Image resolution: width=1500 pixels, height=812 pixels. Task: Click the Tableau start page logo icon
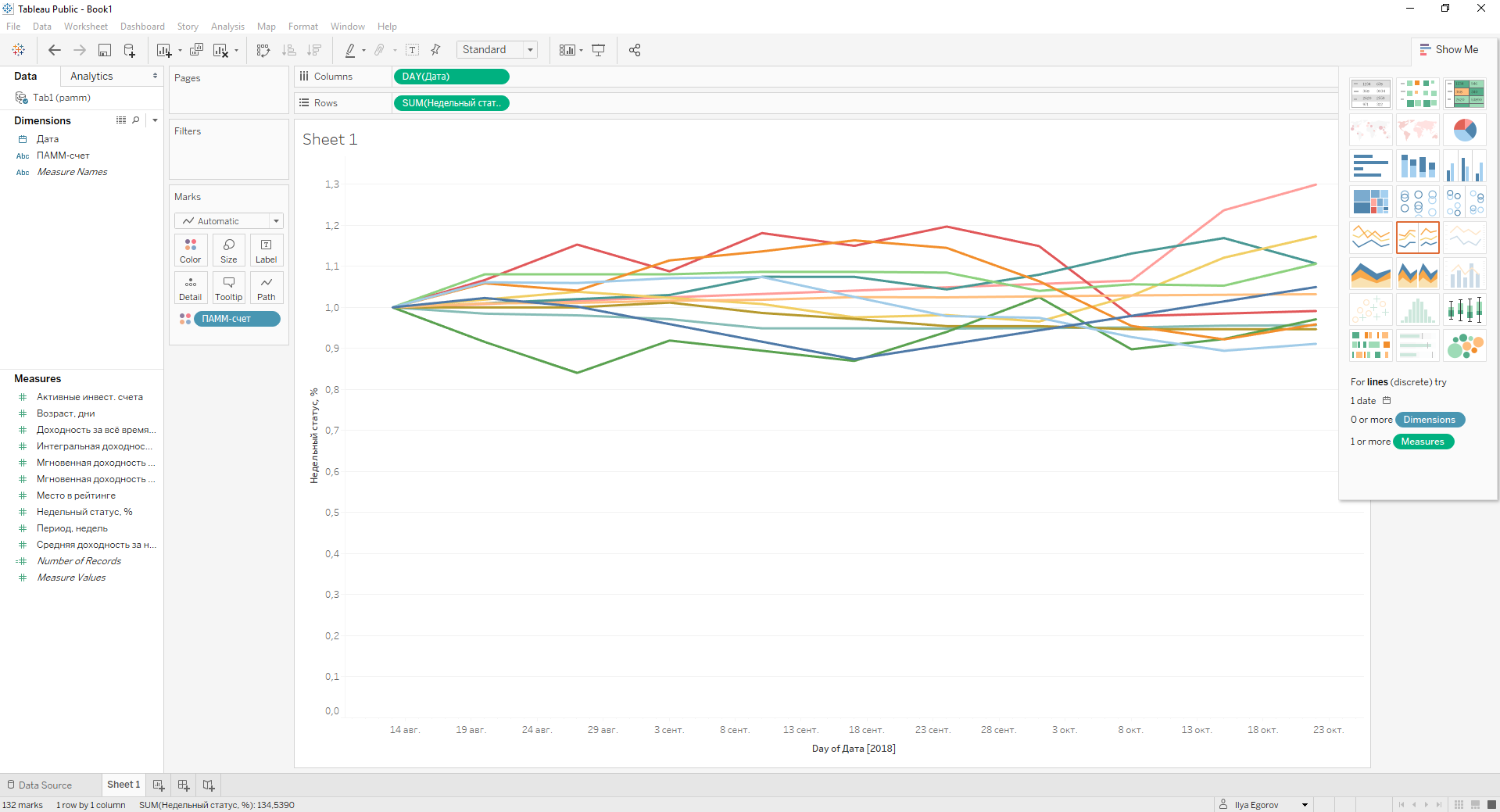18,50
